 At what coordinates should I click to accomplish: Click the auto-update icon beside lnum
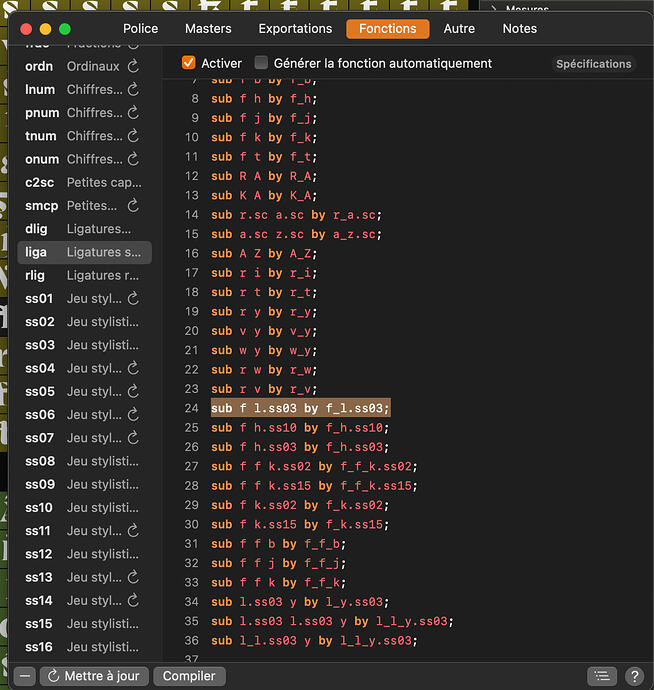[x=134, y=90]
